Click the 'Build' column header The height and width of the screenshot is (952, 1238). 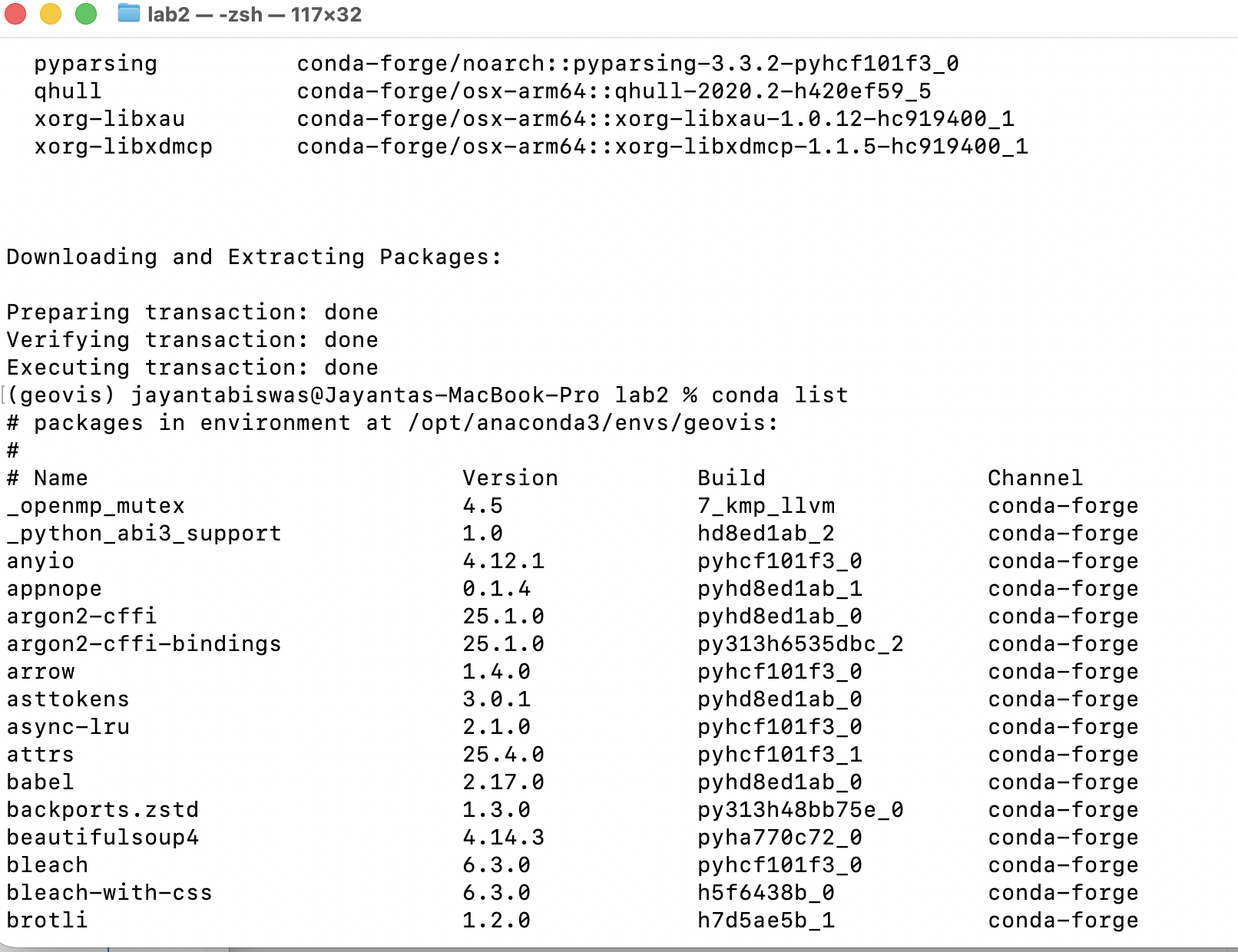click(x=731, y=478)
